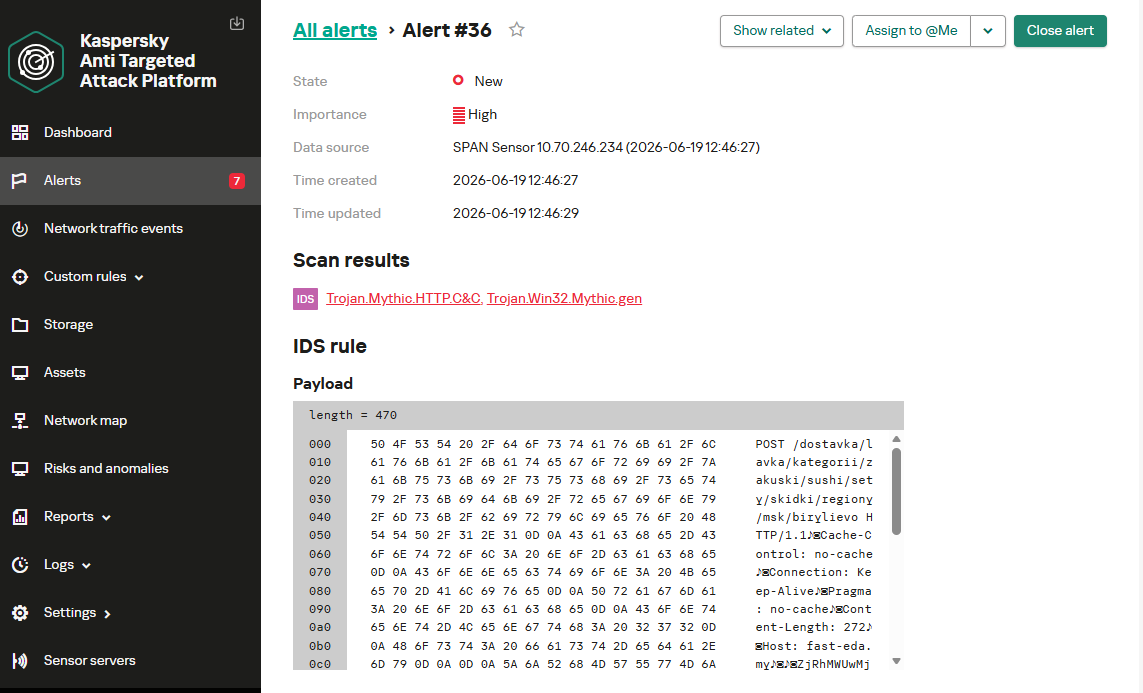
Task: Click payload offset 050 row
Action: (x=319, y=536)
